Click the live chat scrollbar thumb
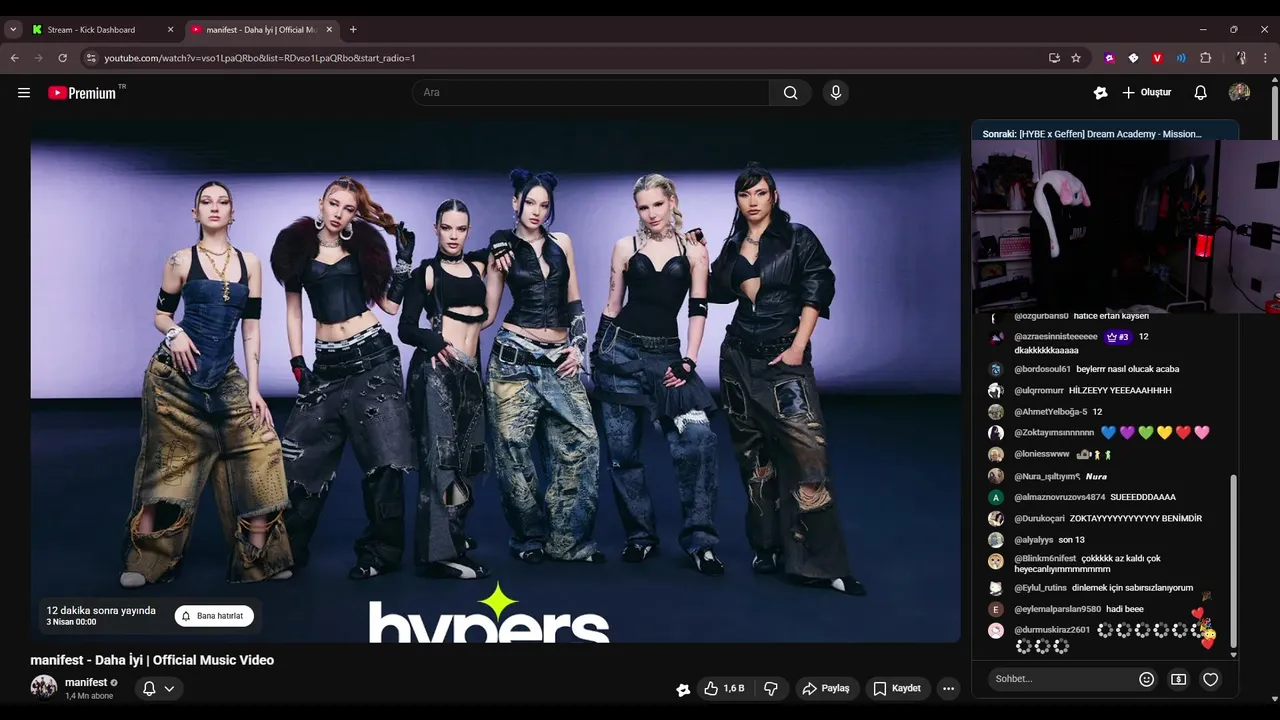 (x=1233, y=561)
